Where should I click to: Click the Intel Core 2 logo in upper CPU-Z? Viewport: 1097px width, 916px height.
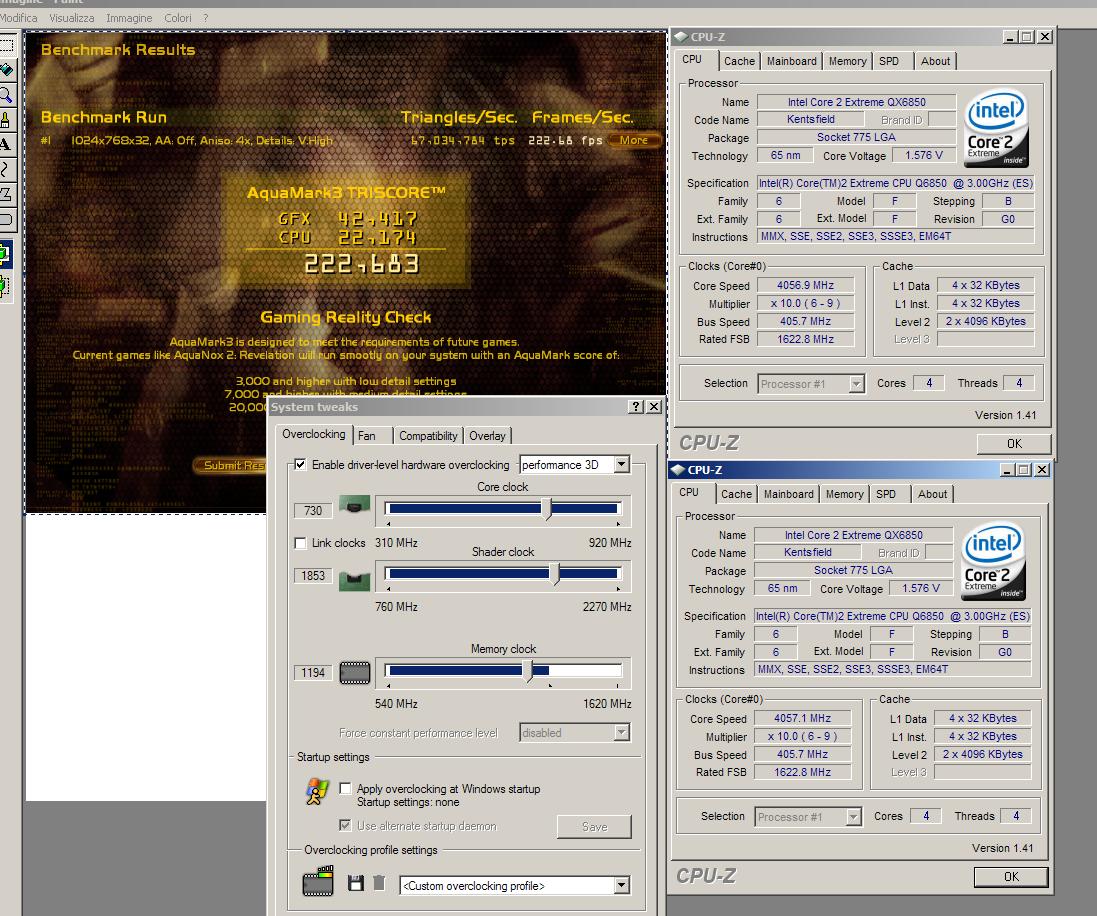(996, 128)
